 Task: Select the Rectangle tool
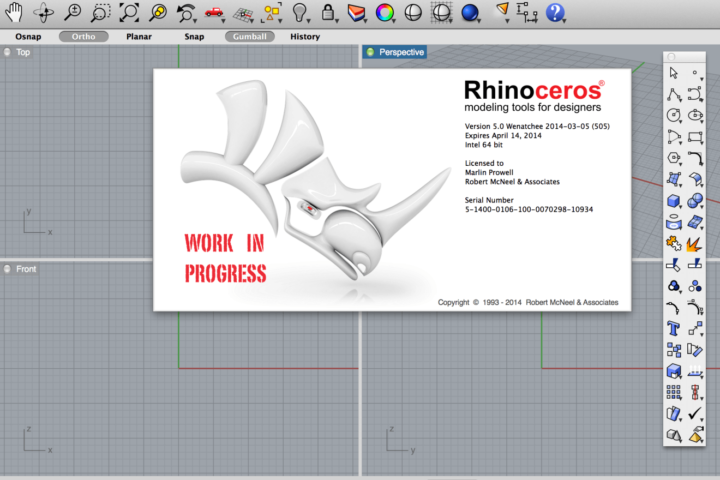695,137
